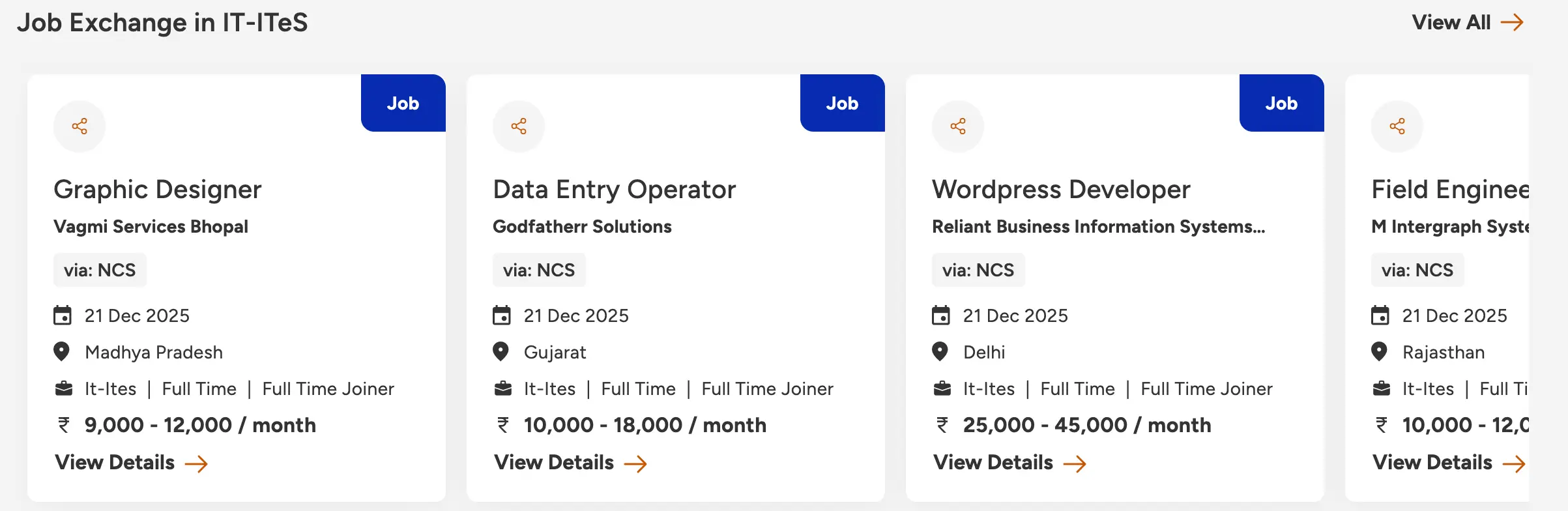Click the share icon on Field Engineer card

tap(1397, 126)
